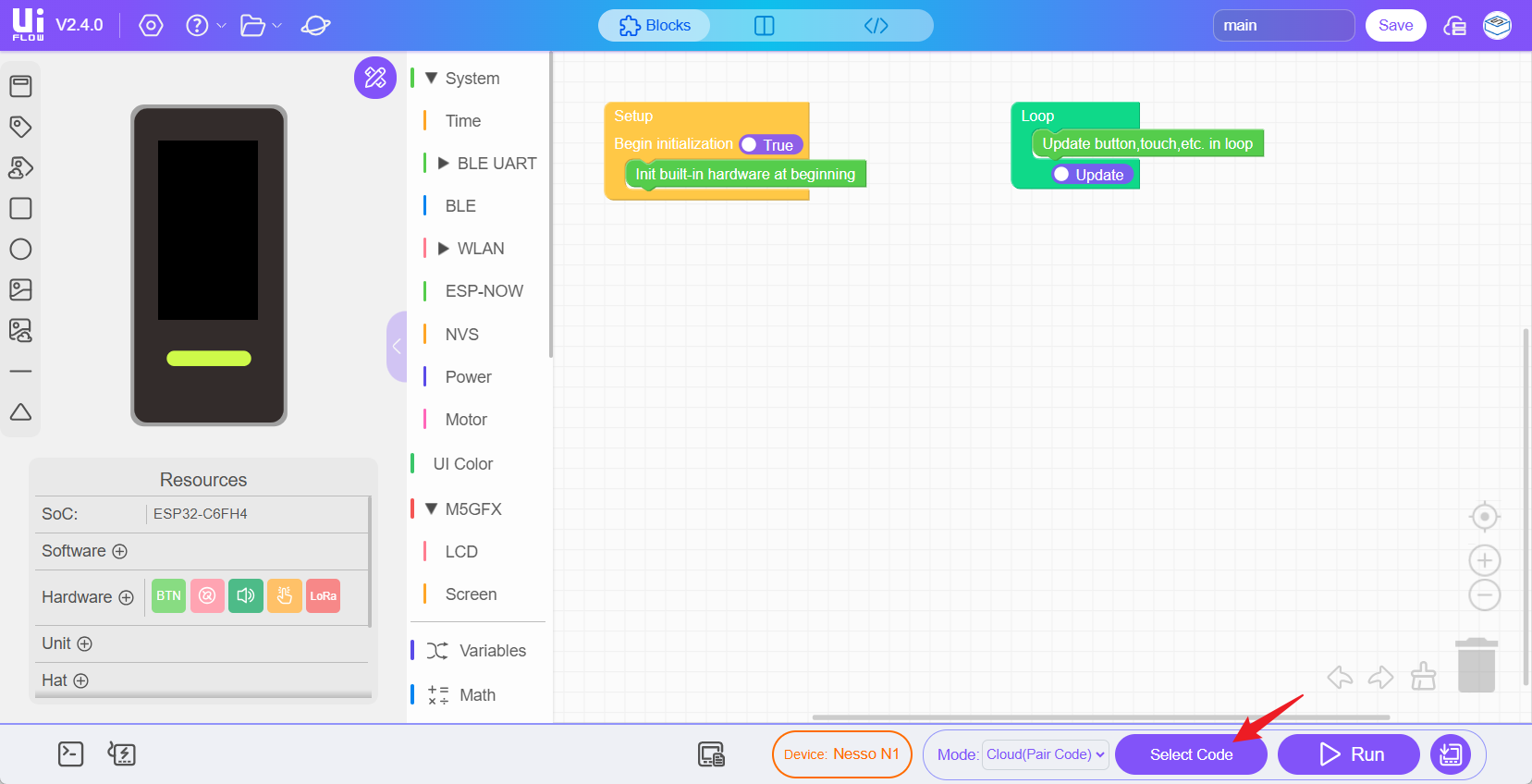
Task: Click the Save button
Action: [1394, 26]
